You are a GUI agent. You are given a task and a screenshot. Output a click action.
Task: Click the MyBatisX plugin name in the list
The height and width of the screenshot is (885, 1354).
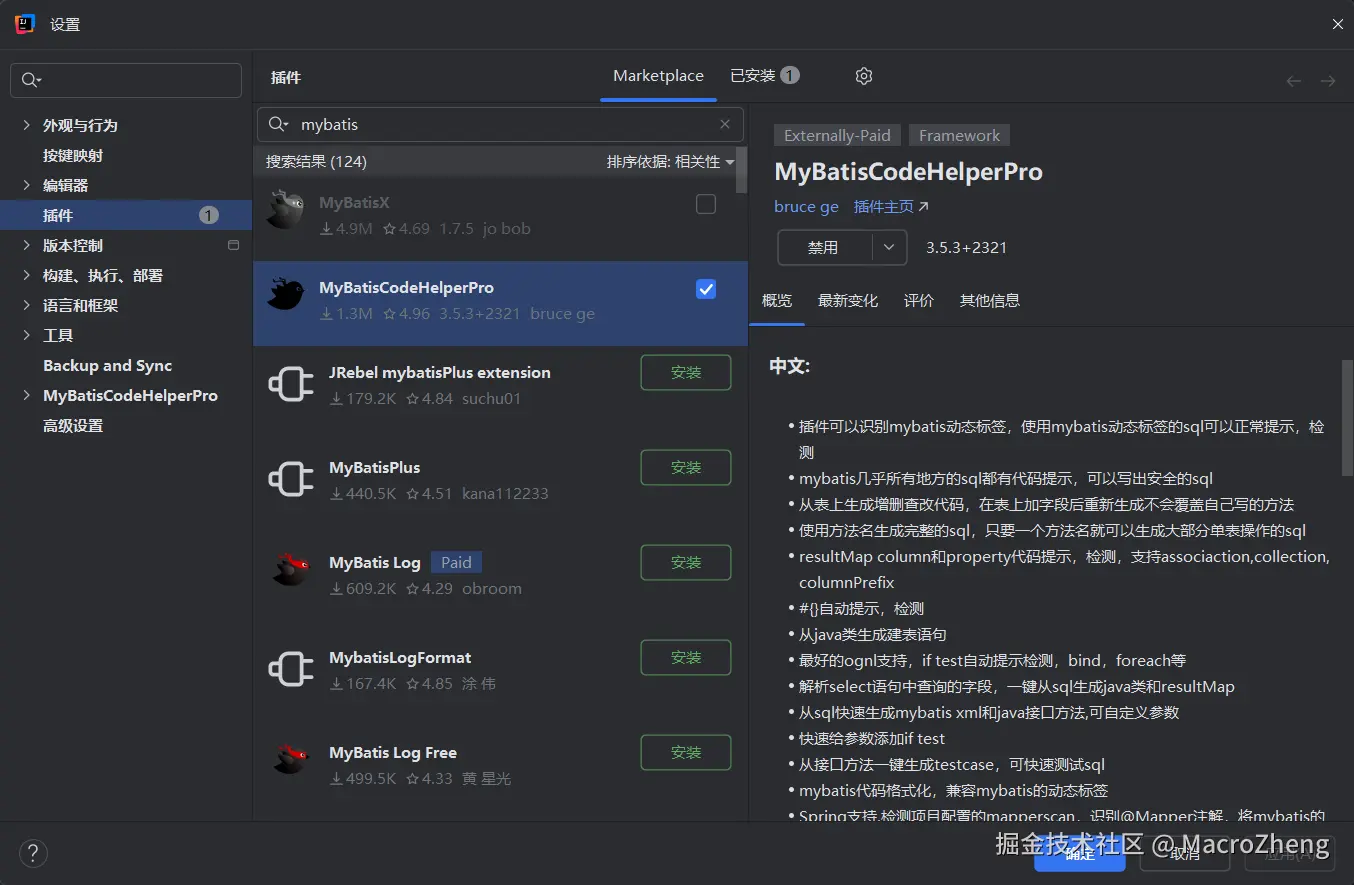[354, 202]
